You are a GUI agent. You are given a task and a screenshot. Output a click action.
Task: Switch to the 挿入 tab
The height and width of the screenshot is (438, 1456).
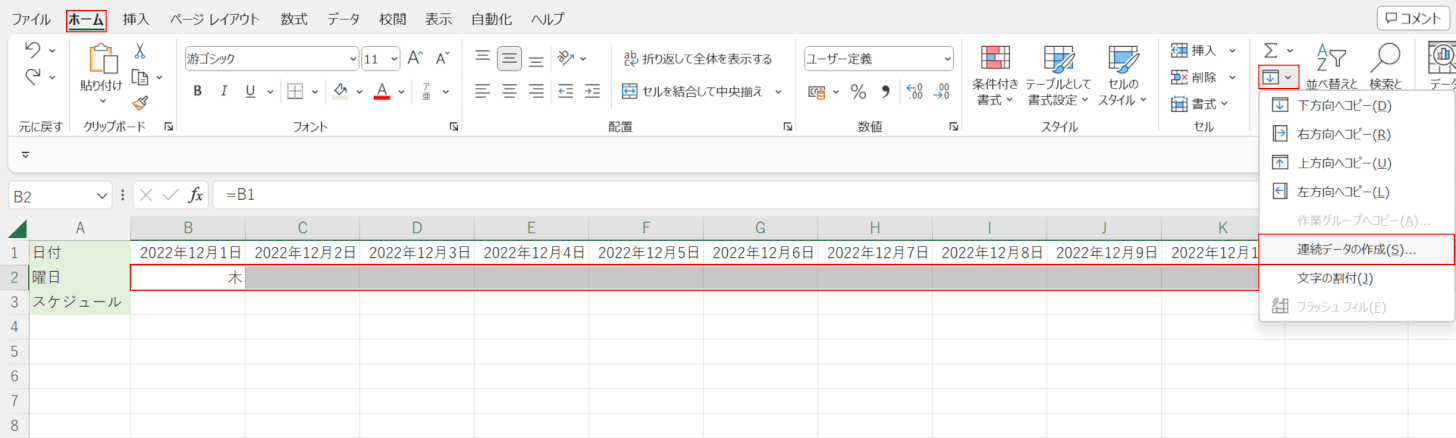click(137, 19)
